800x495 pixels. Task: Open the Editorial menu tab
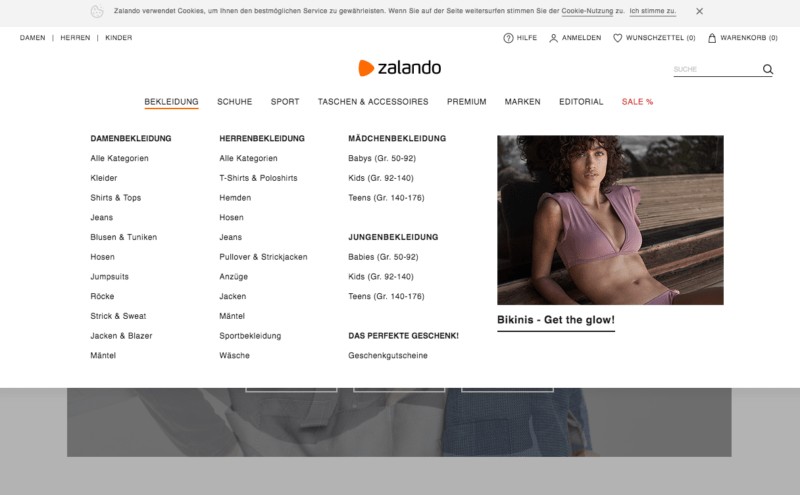581,102
